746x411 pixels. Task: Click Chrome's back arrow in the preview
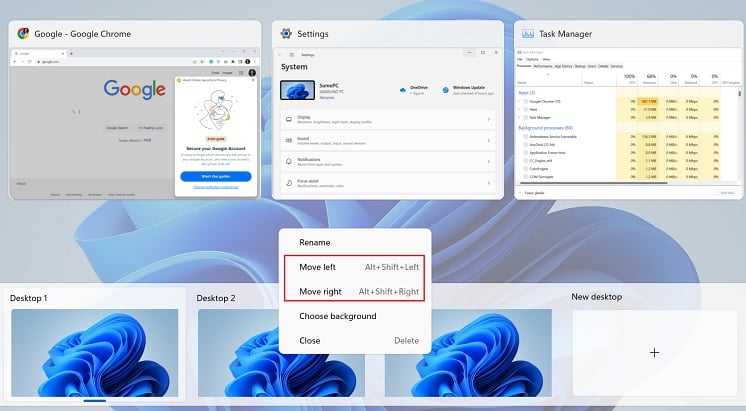15,61
